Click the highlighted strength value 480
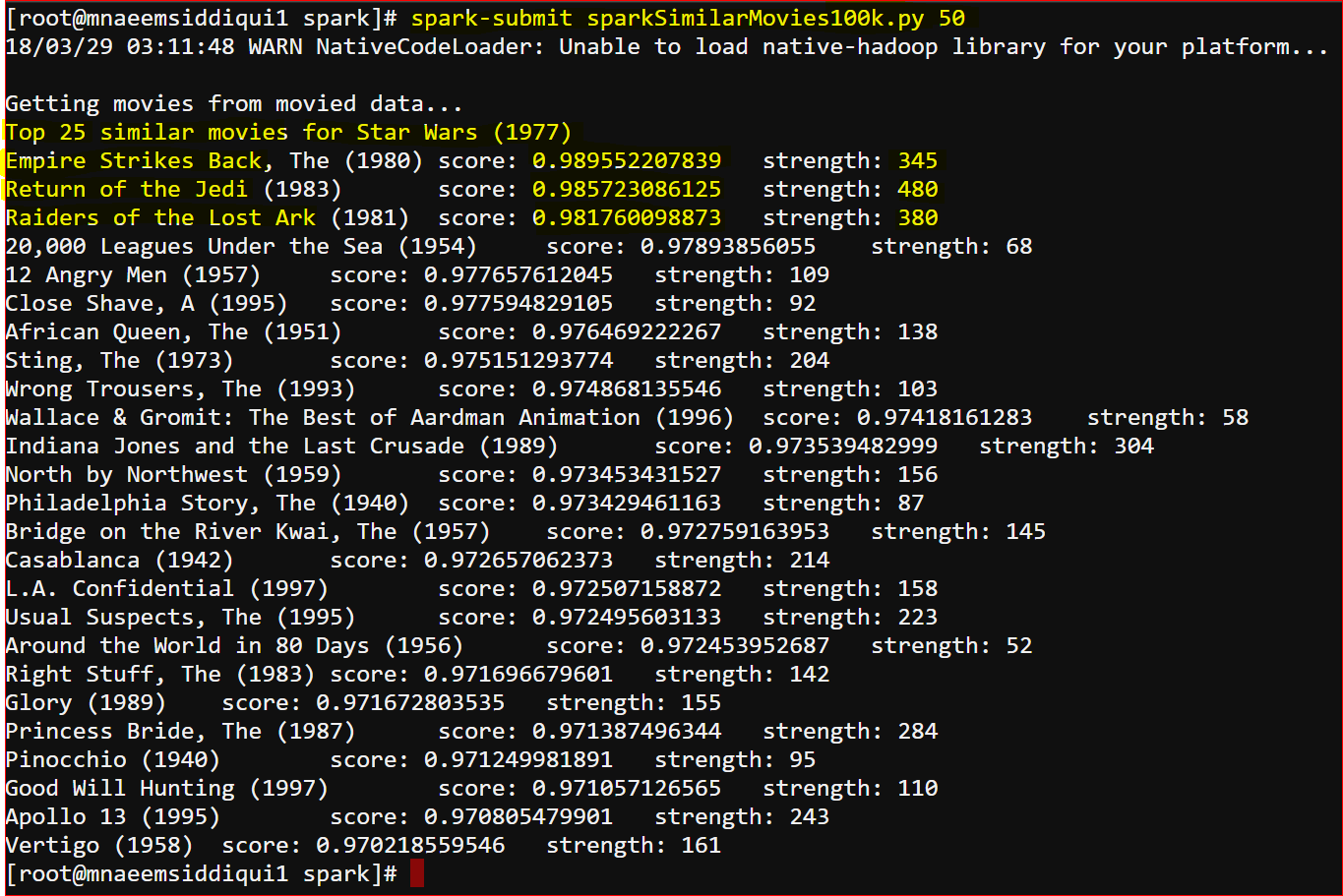The height and width of the screenshot is (896, 1343). click(917, 189)
